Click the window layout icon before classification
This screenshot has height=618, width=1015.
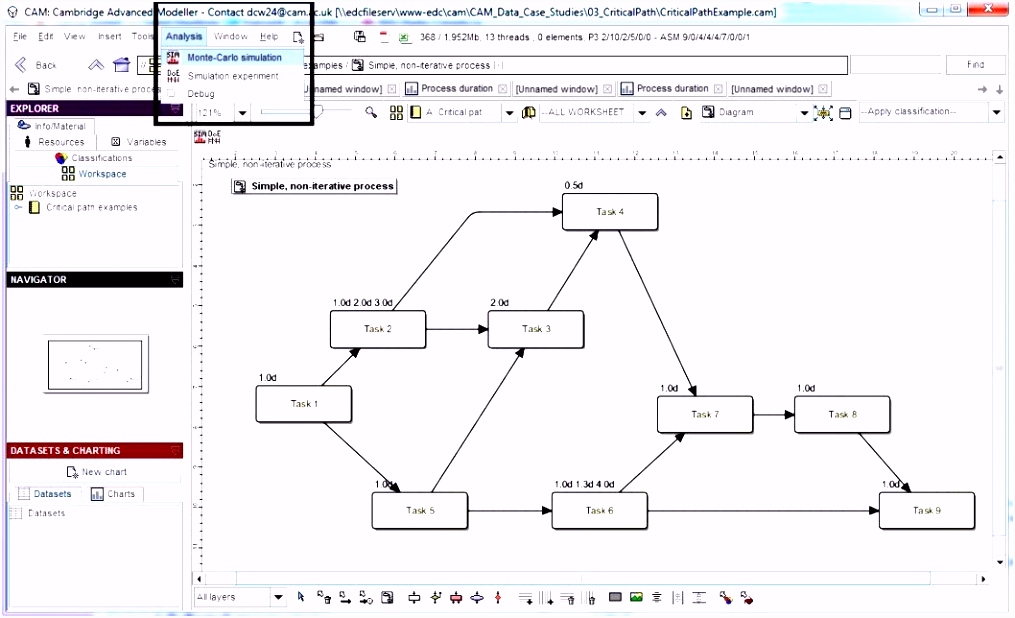click(845, 113)
